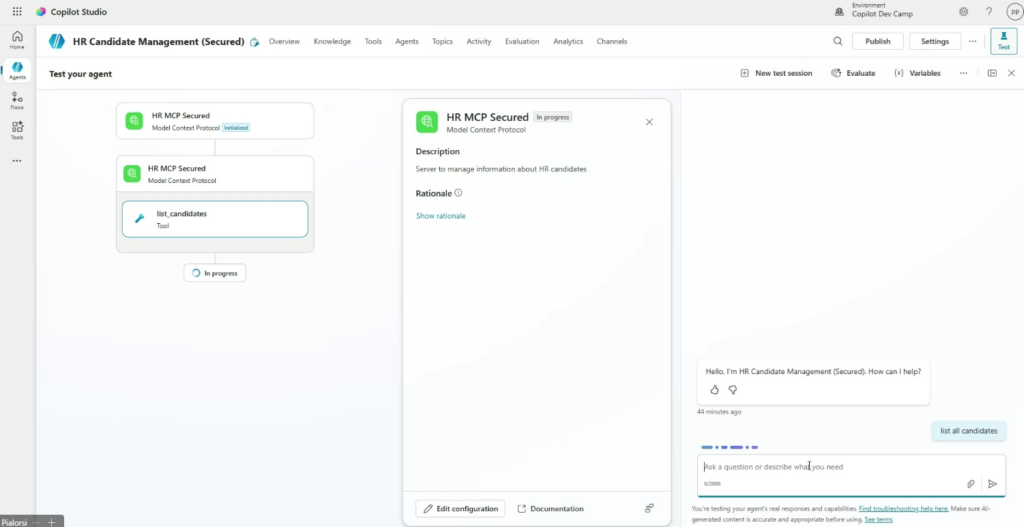Open the Overview tab
This screenshot has height=527, width=1024.
click(x=284, y=41)
